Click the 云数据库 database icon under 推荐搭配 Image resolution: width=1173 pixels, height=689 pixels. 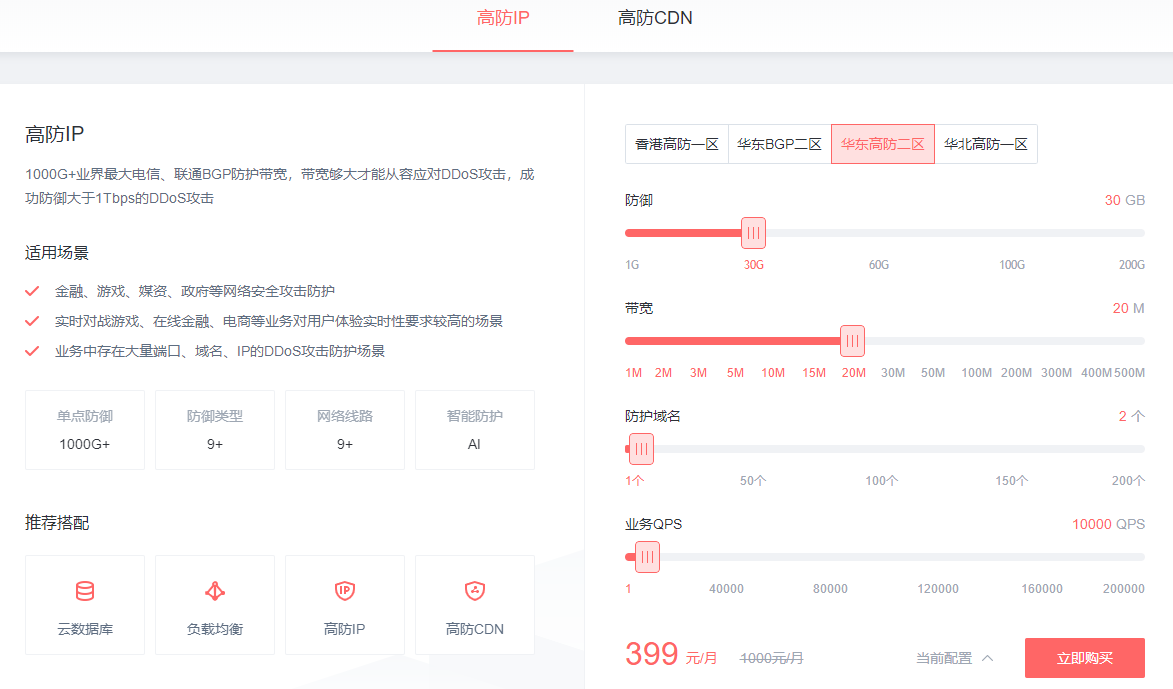click(85, 592)
